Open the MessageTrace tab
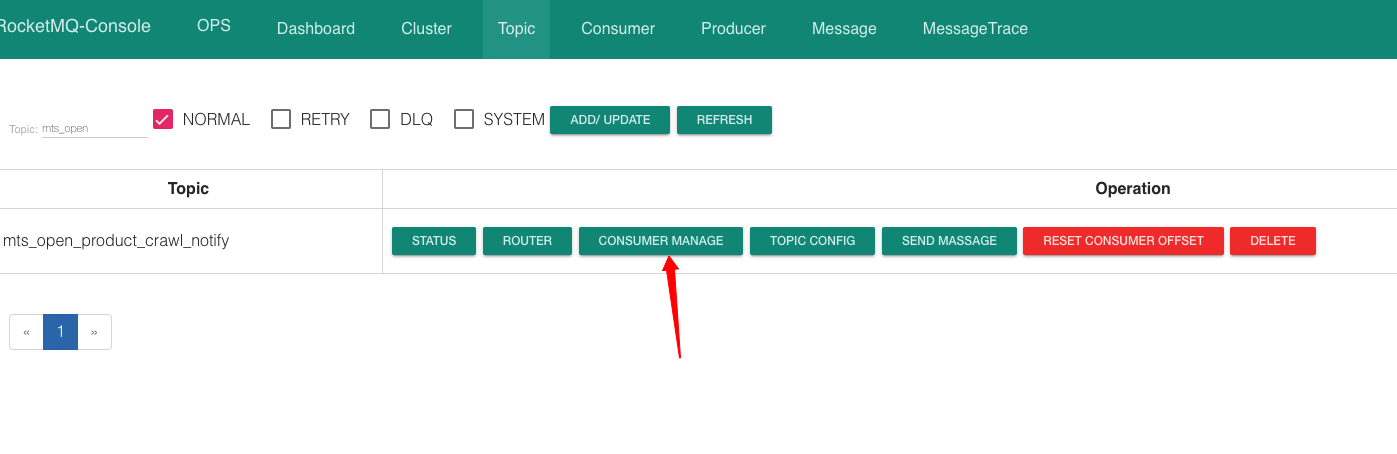The image size is (1397, 454). click(974, 29)
